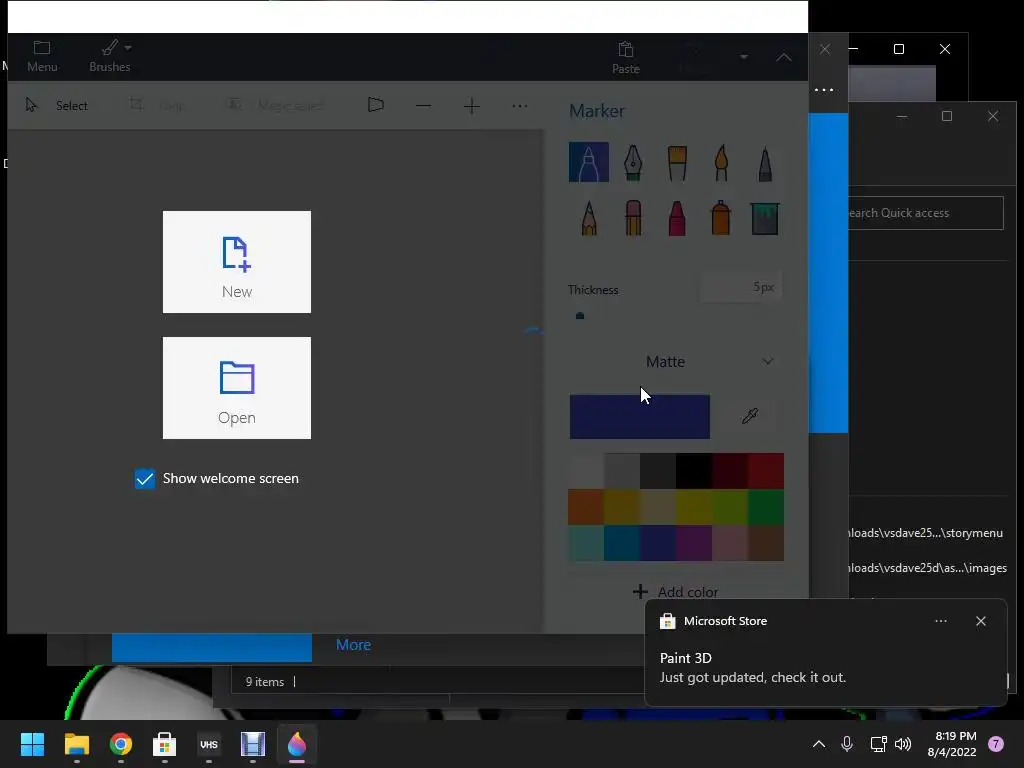Select the Marker brush
The width and height of the screenshot is (1024, 768).
(588, 162)
